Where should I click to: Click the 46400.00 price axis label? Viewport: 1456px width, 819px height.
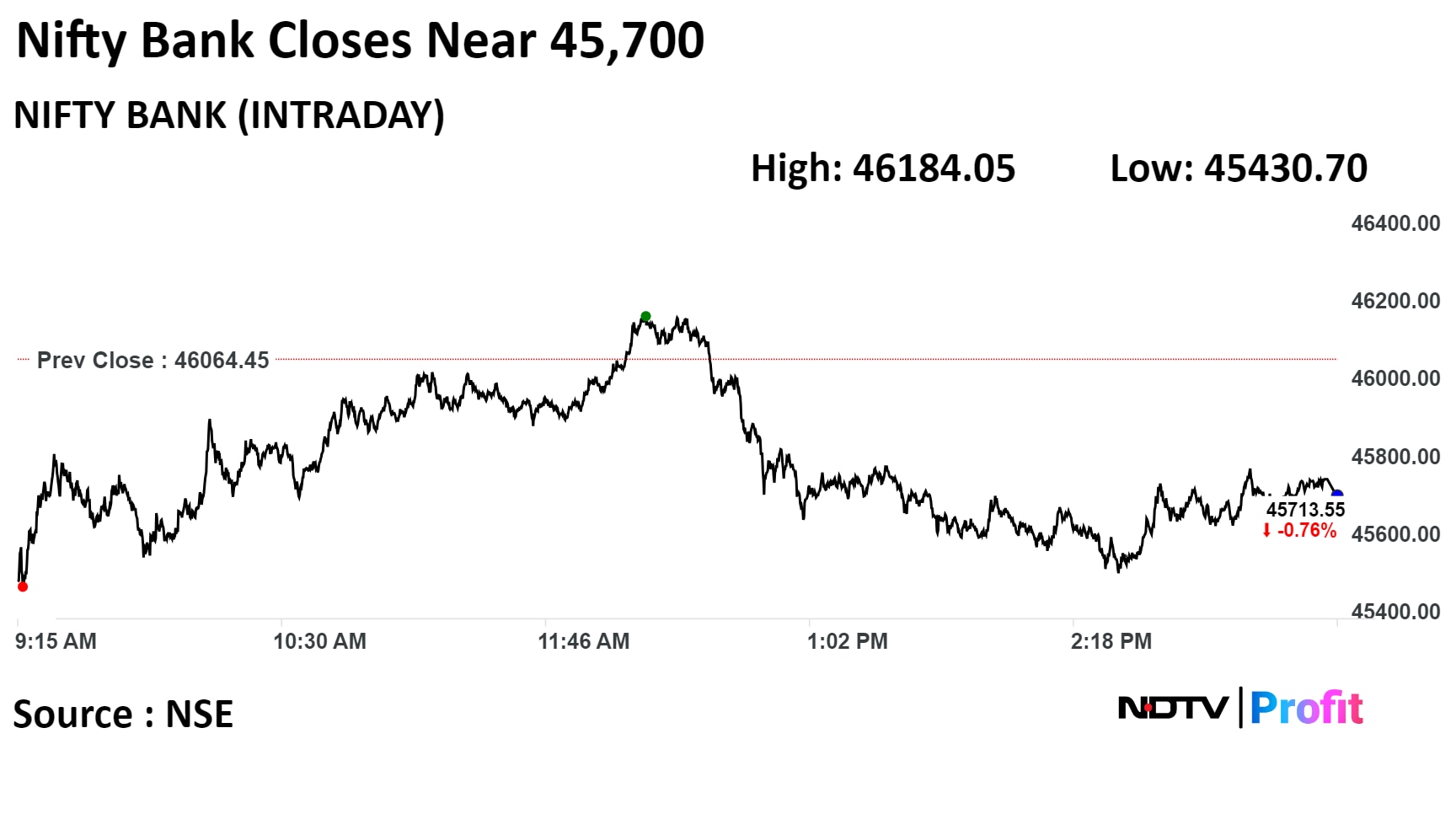[x=1395, y=223]
